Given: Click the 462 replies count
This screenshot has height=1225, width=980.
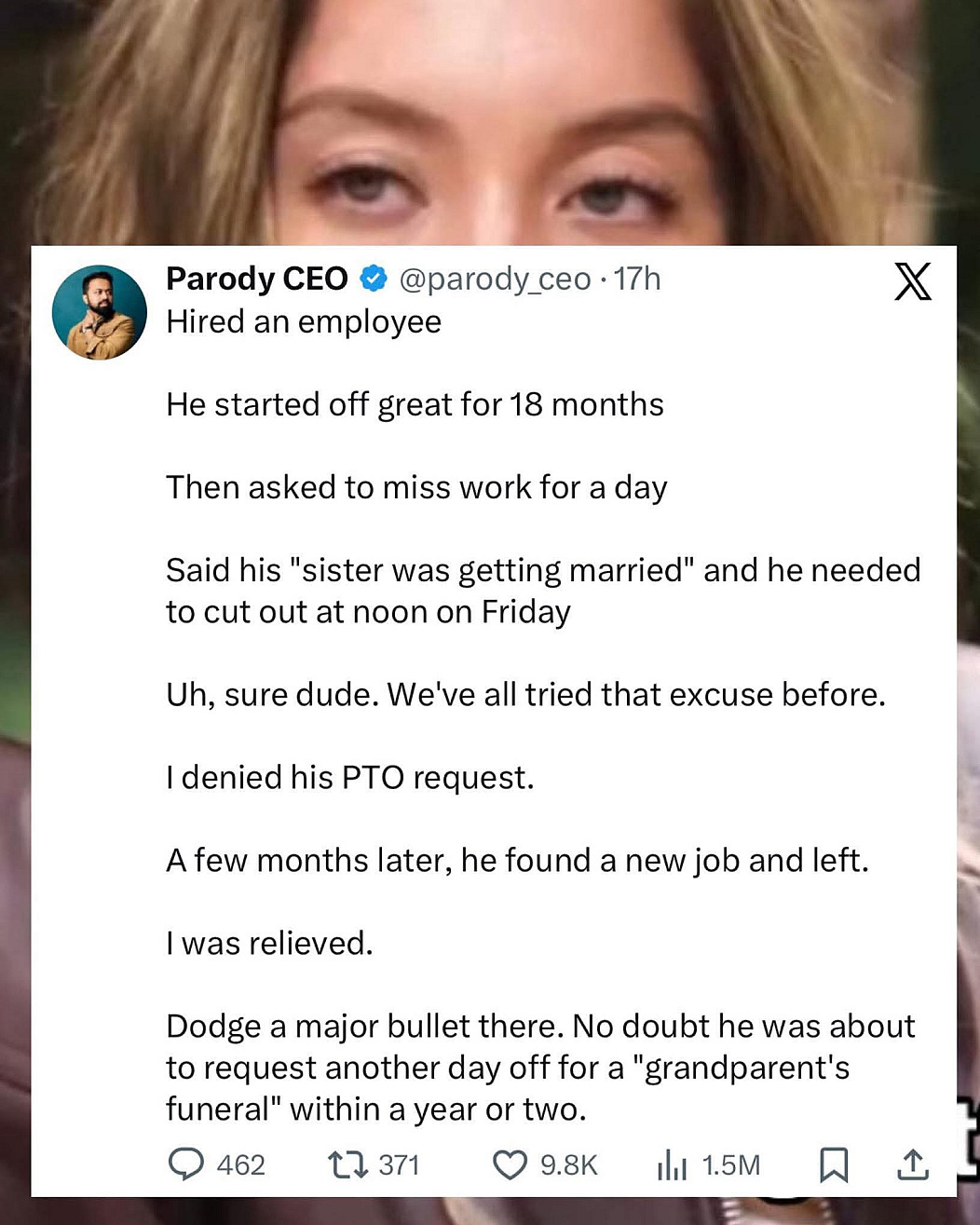Looking at the screenshot, I should 240,1164.
